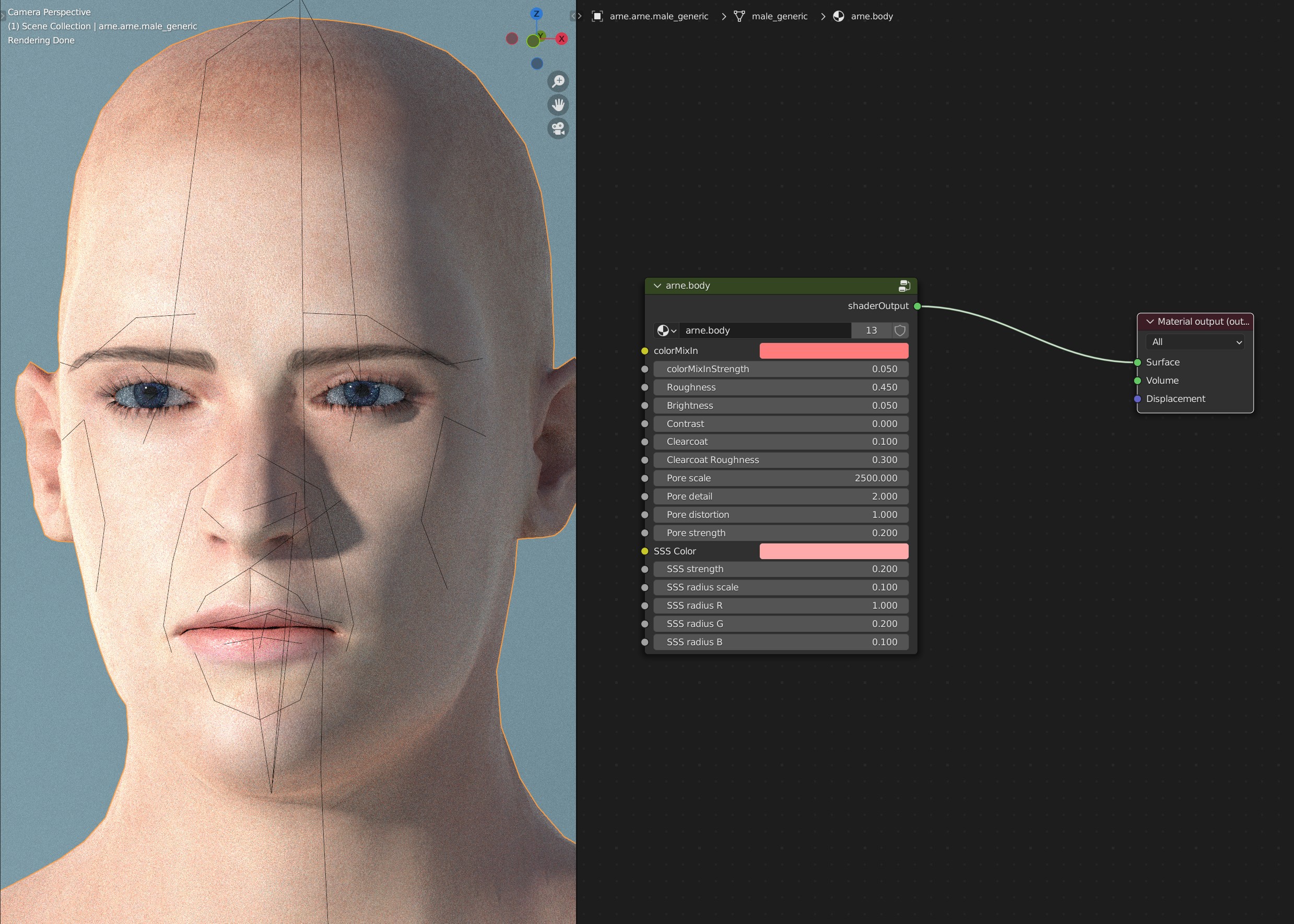Click the Pore detail value field

click(x=781, y=496)
